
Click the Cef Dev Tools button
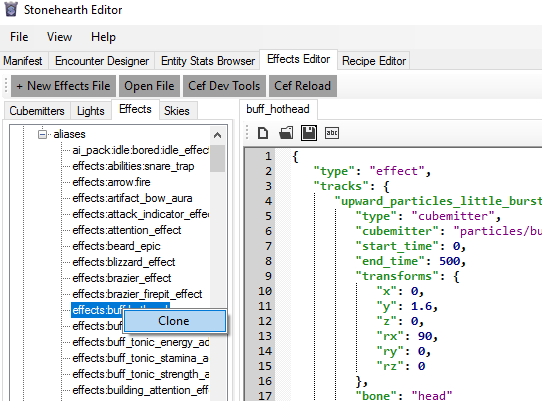(224, 86)
